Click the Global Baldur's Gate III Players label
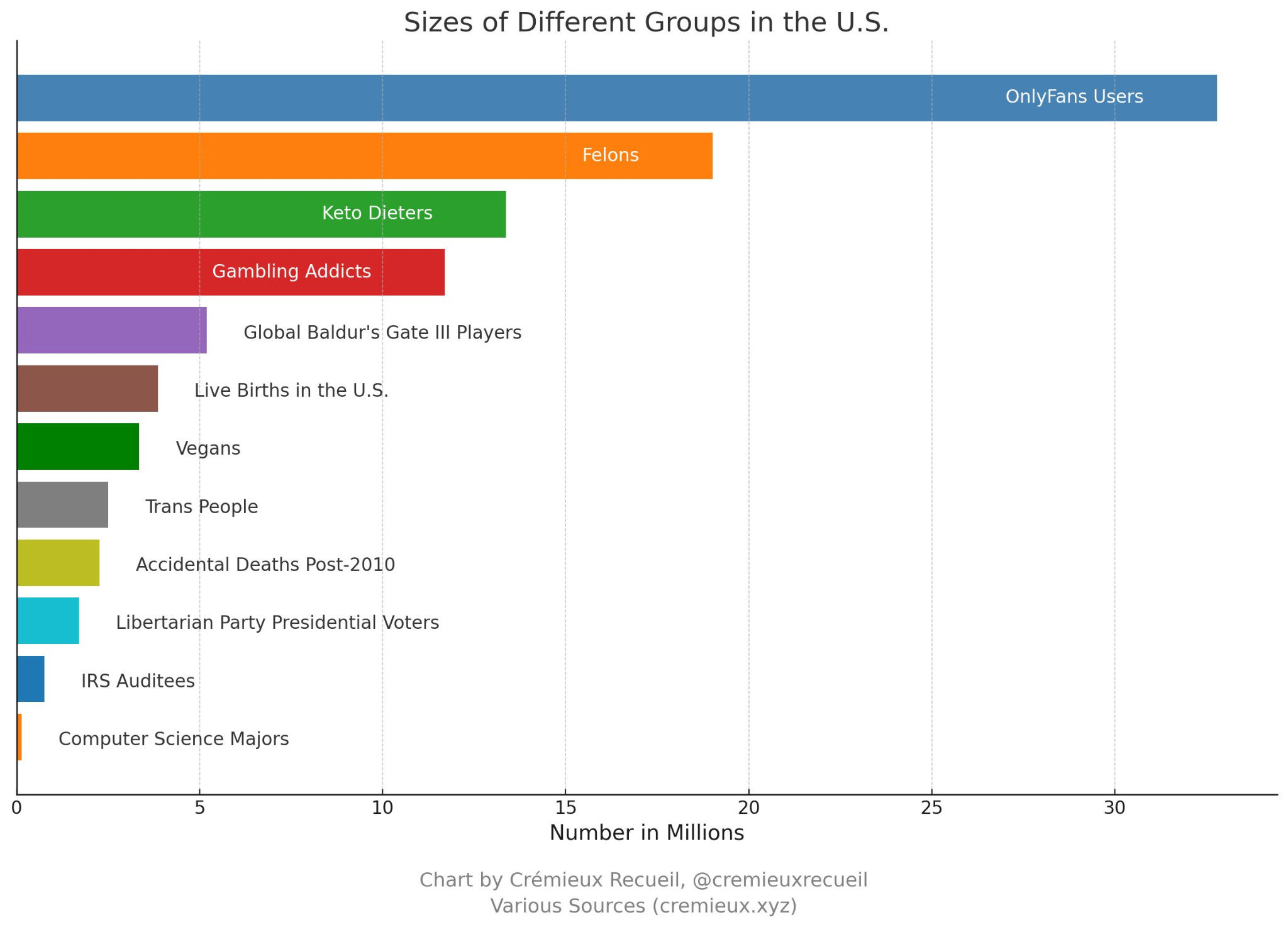Screen dimensions: 1288x927 (x=382, y=333)
